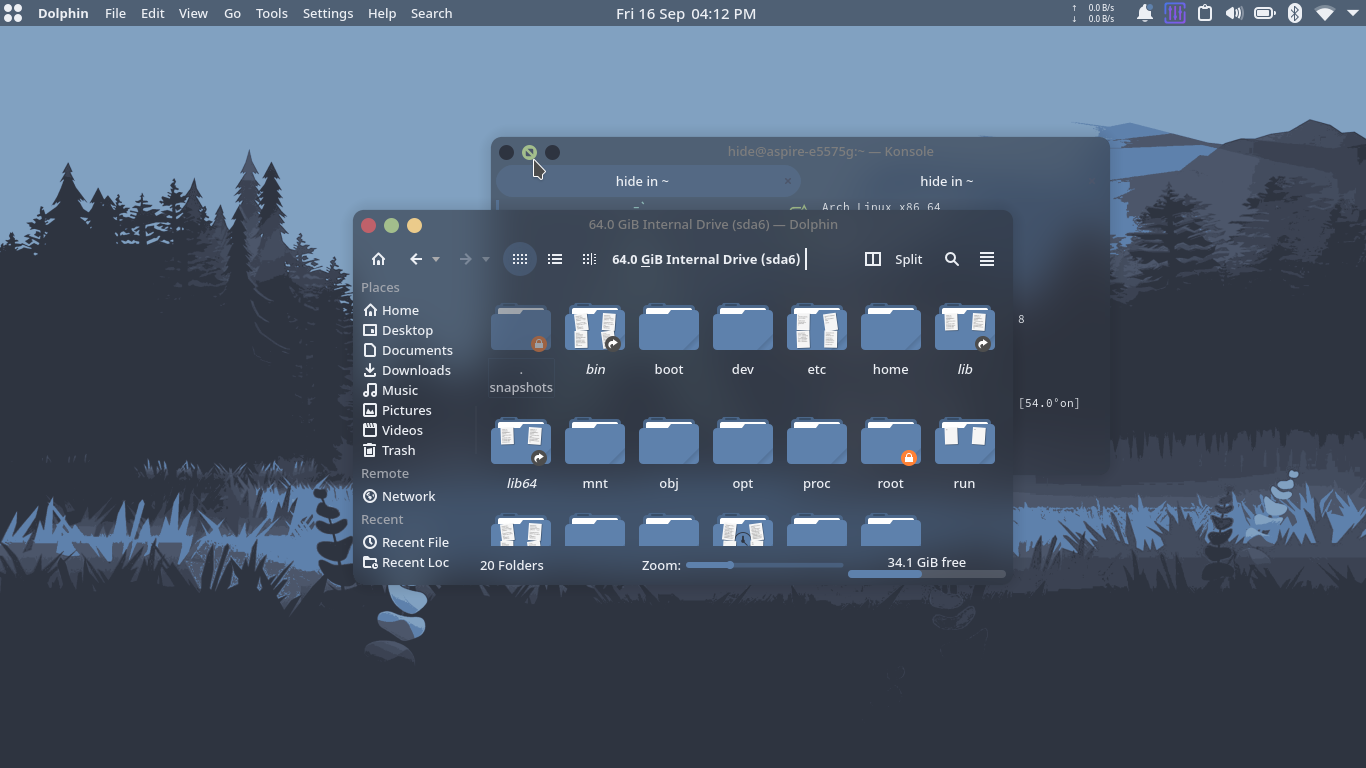
Task: Expand the forward-navigation history dropdown
Action: coord(487,259)
